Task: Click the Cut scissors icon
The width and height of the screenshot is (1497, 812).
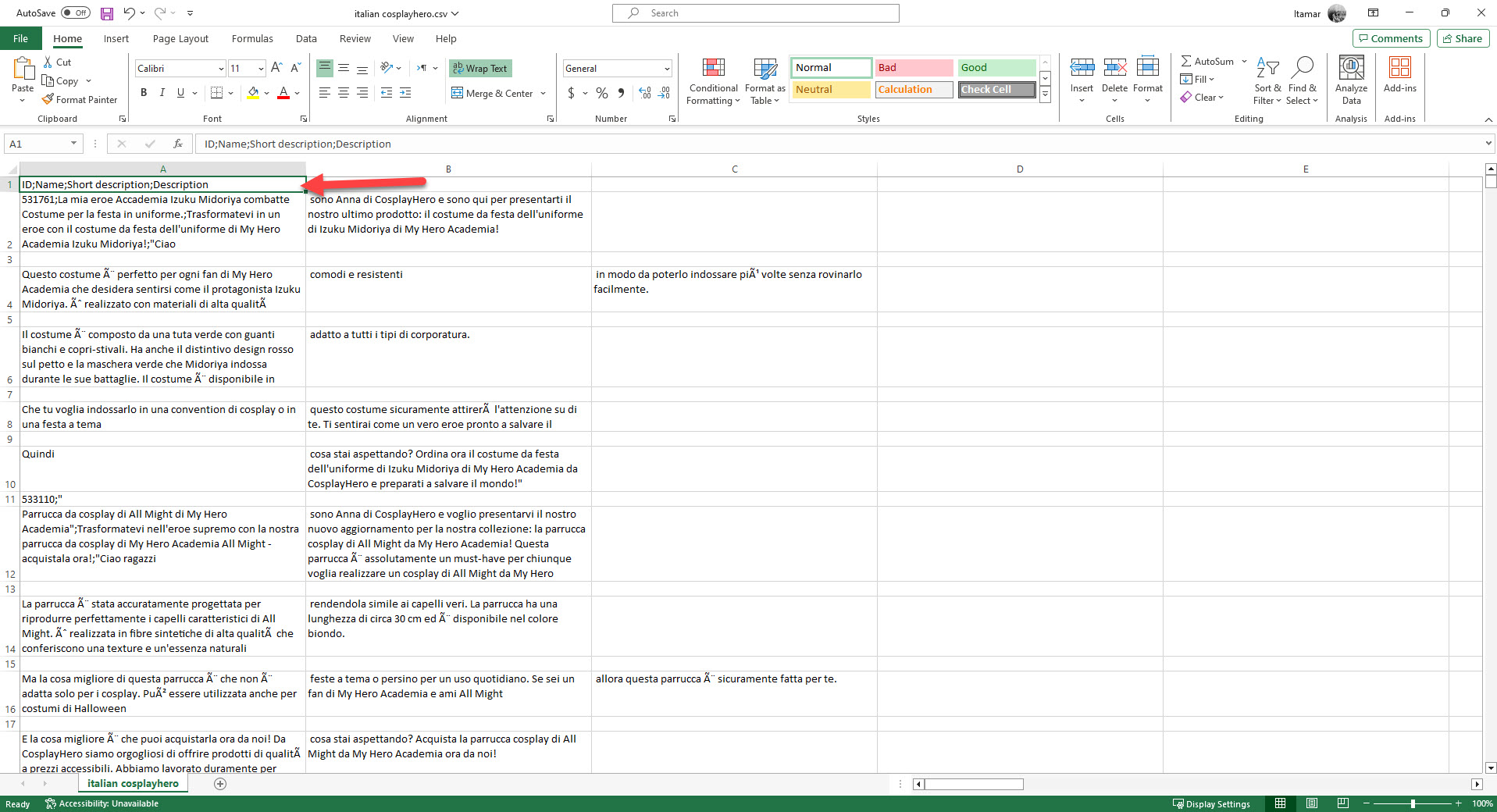Action: coord(48,62)
